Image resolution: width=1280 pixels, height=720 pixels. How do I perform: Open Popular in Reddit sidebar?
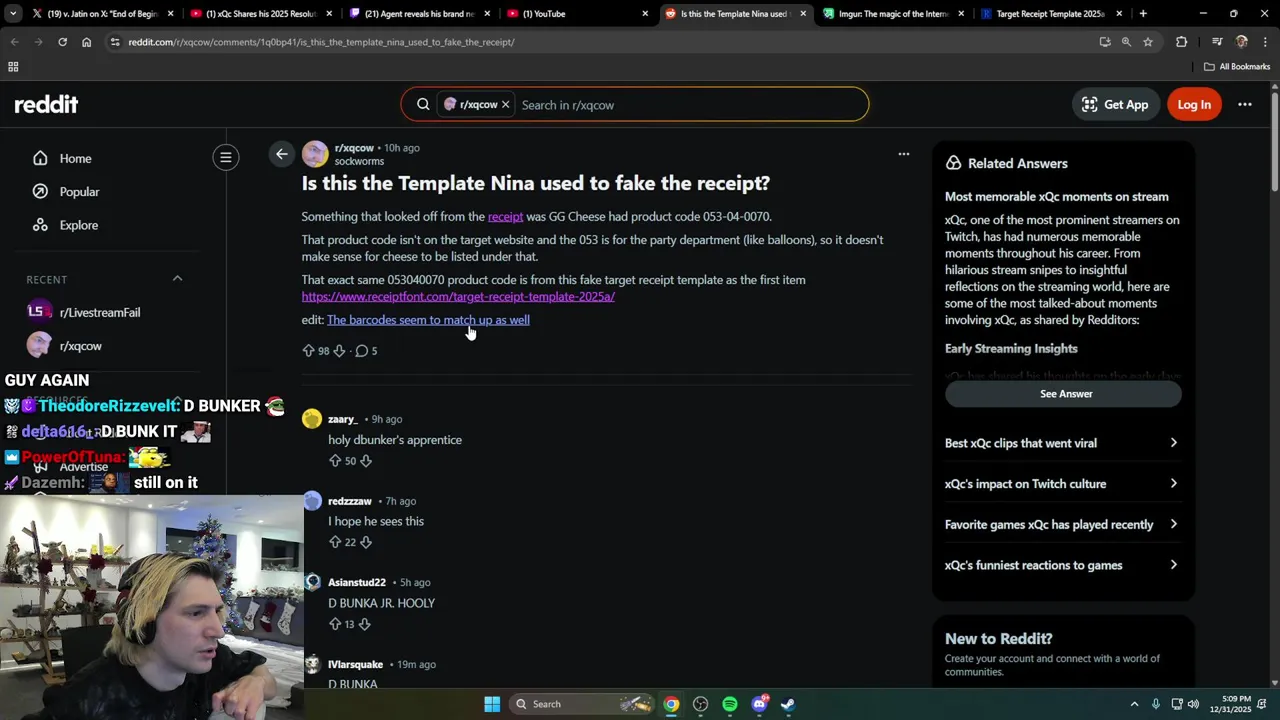click(79, 191)
